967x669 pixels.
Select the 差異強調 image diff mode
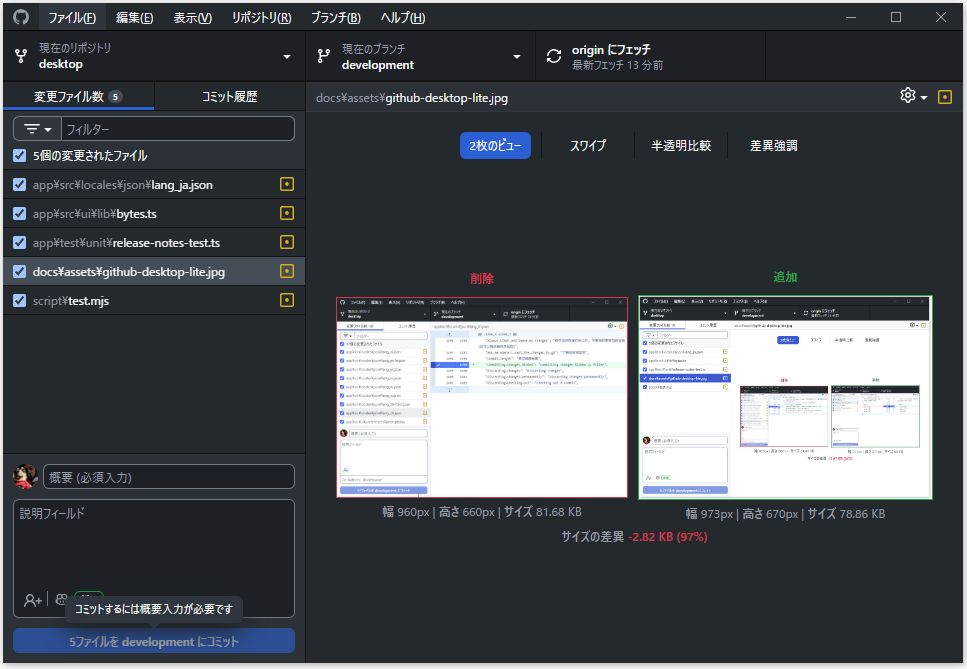pyautogui.click(x=773, y=146)
